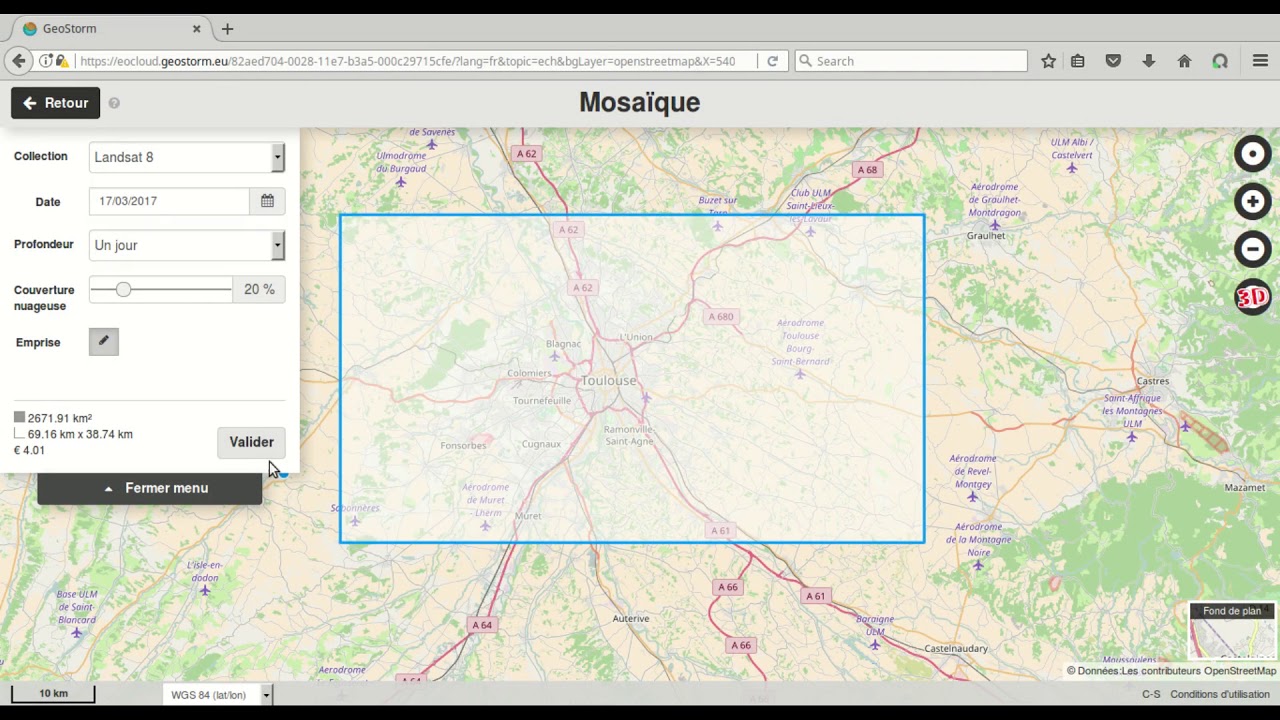1280x720 pixels.
Task: Click the Date field showing 17/03/2017
Action: (169, 201)
